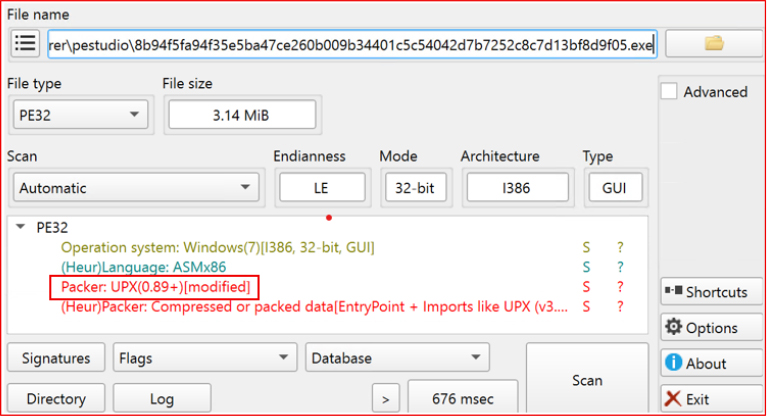Open the recent files list icon
This screenshot has height=416, width=767.
[x=25, y=44]
